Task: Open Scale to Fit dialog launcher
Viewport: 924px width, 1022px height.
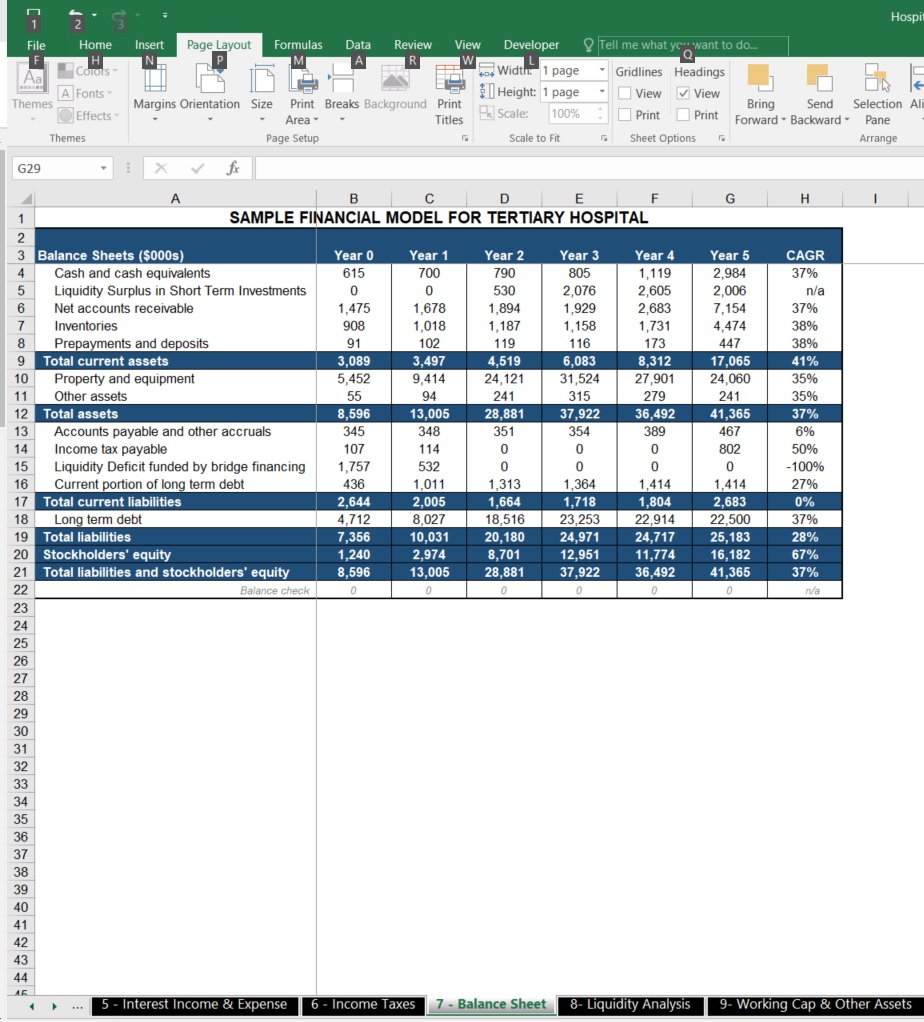Action: coord(604,138)
